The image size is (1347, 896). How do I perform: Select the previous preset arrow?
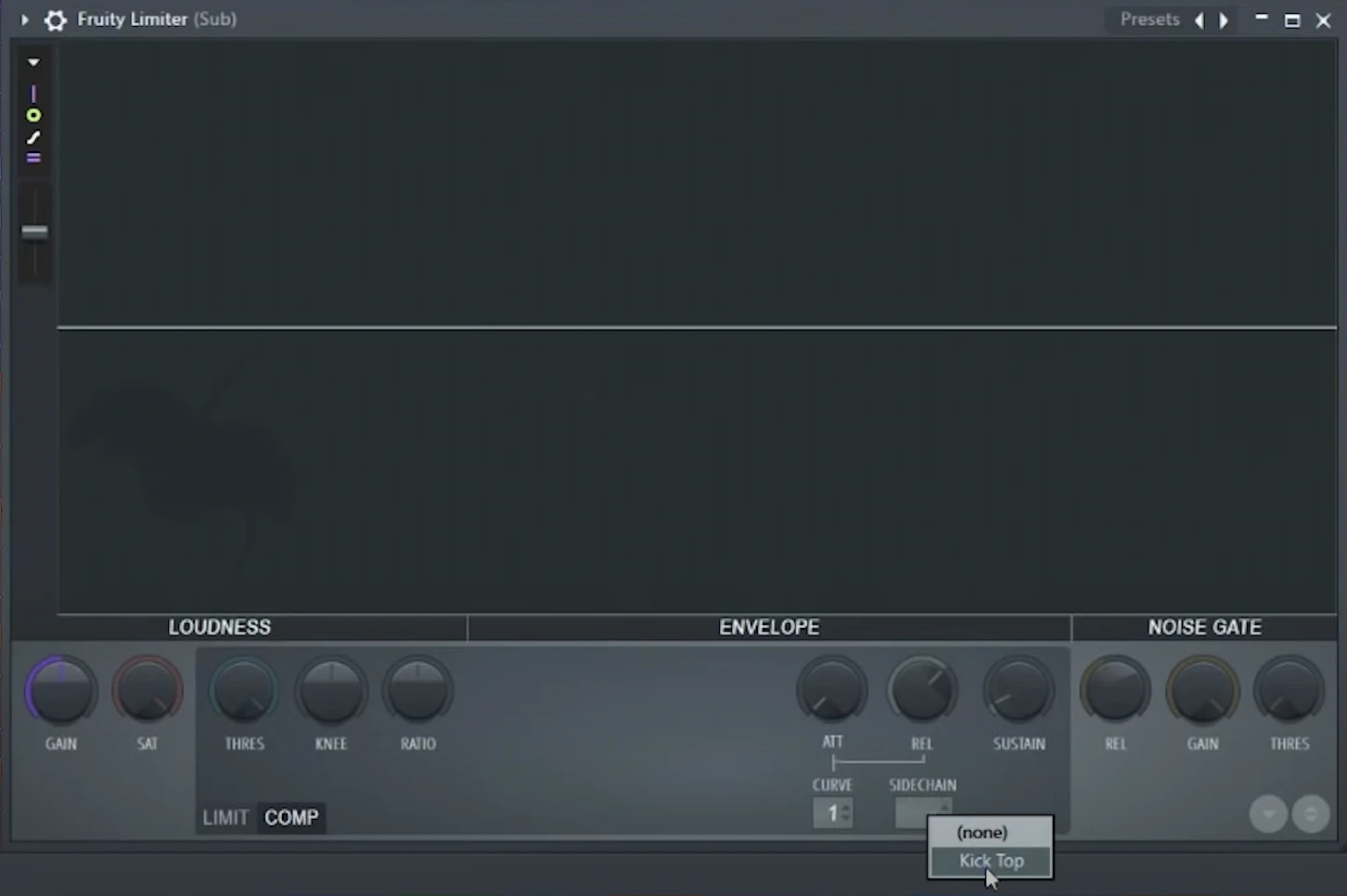1199,20
